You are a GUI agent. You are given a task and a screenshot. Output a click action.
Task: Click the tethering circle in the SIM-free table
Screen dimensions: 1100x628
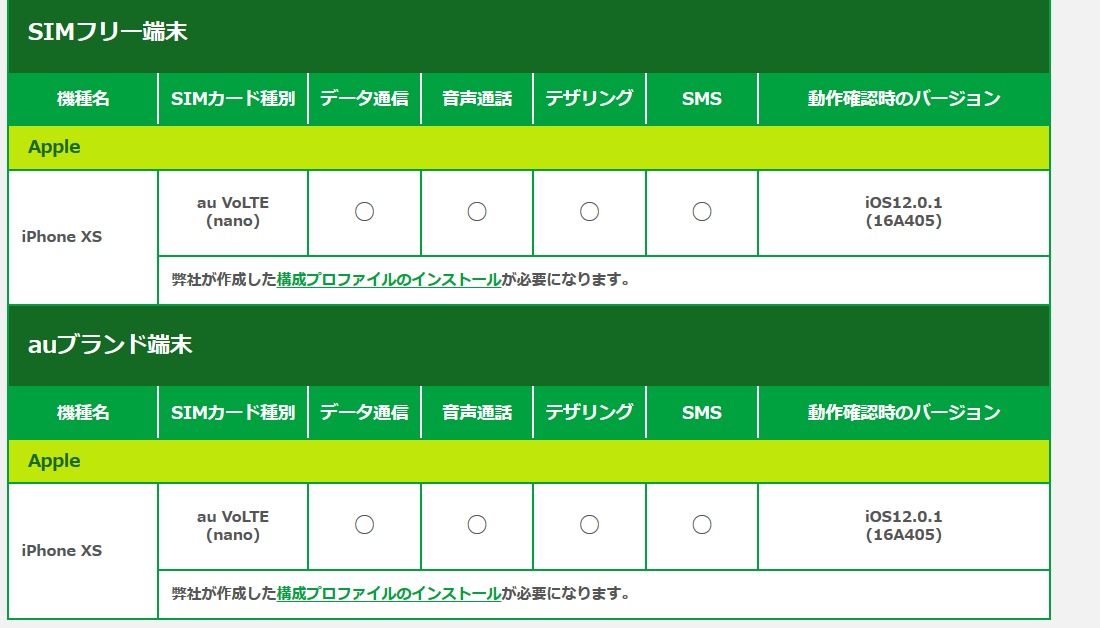[x=589, y=212]
